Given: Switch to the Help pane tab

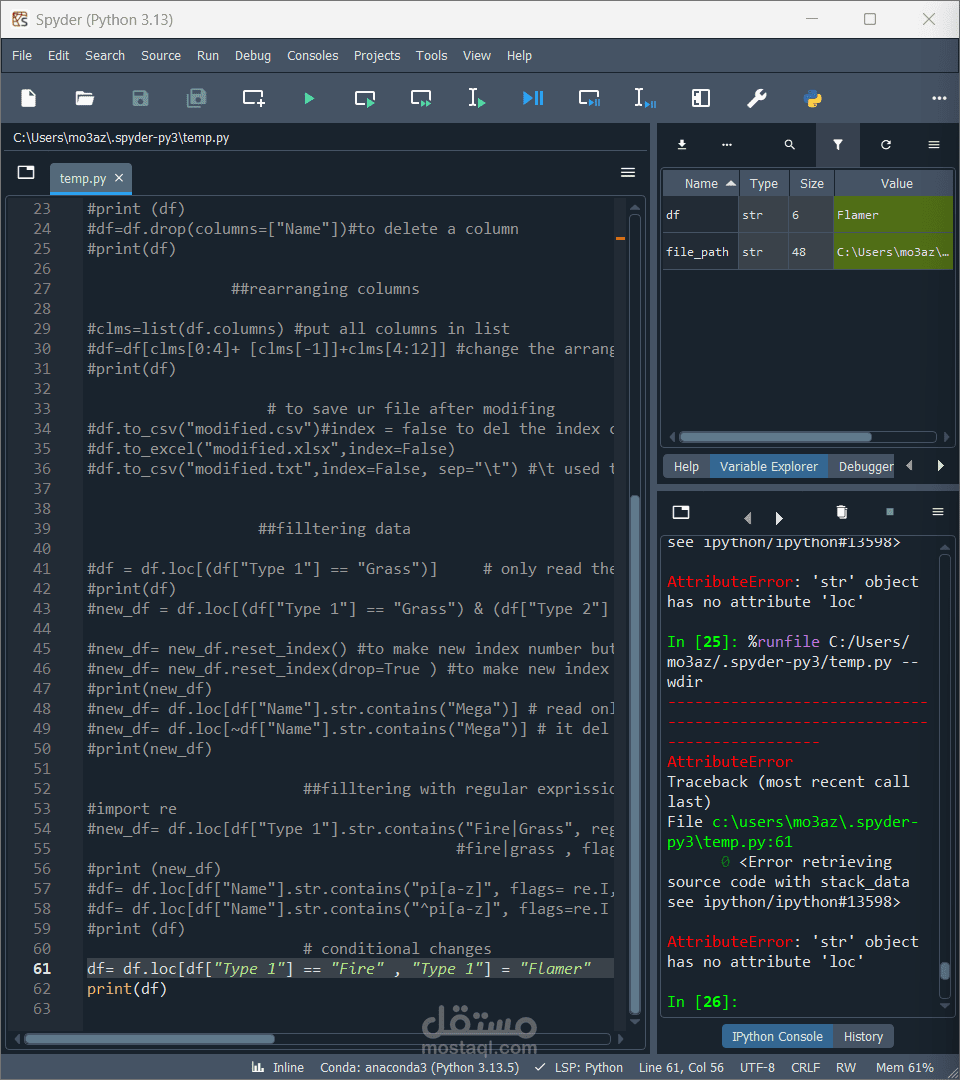Looking at the screenshot, I should pyautogui.click(x=686, y=467).
